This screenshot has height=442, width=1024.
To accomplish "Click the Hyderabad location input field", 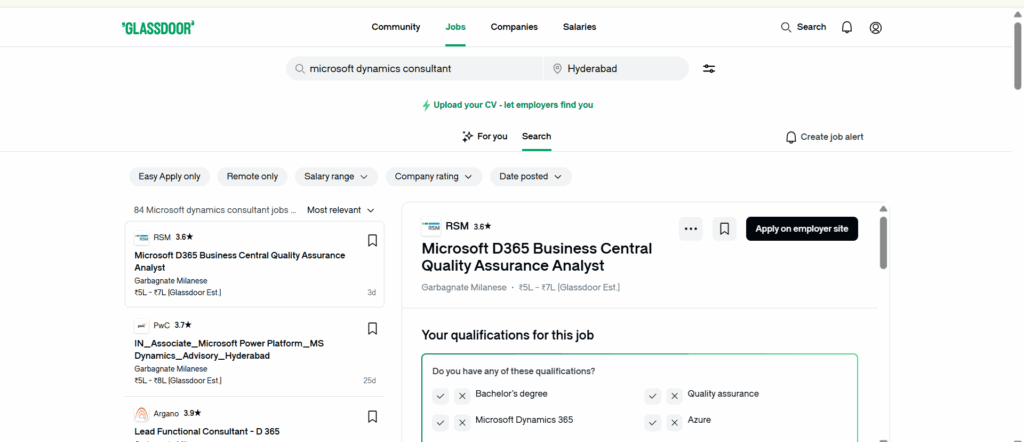I will tap(620, 69).
